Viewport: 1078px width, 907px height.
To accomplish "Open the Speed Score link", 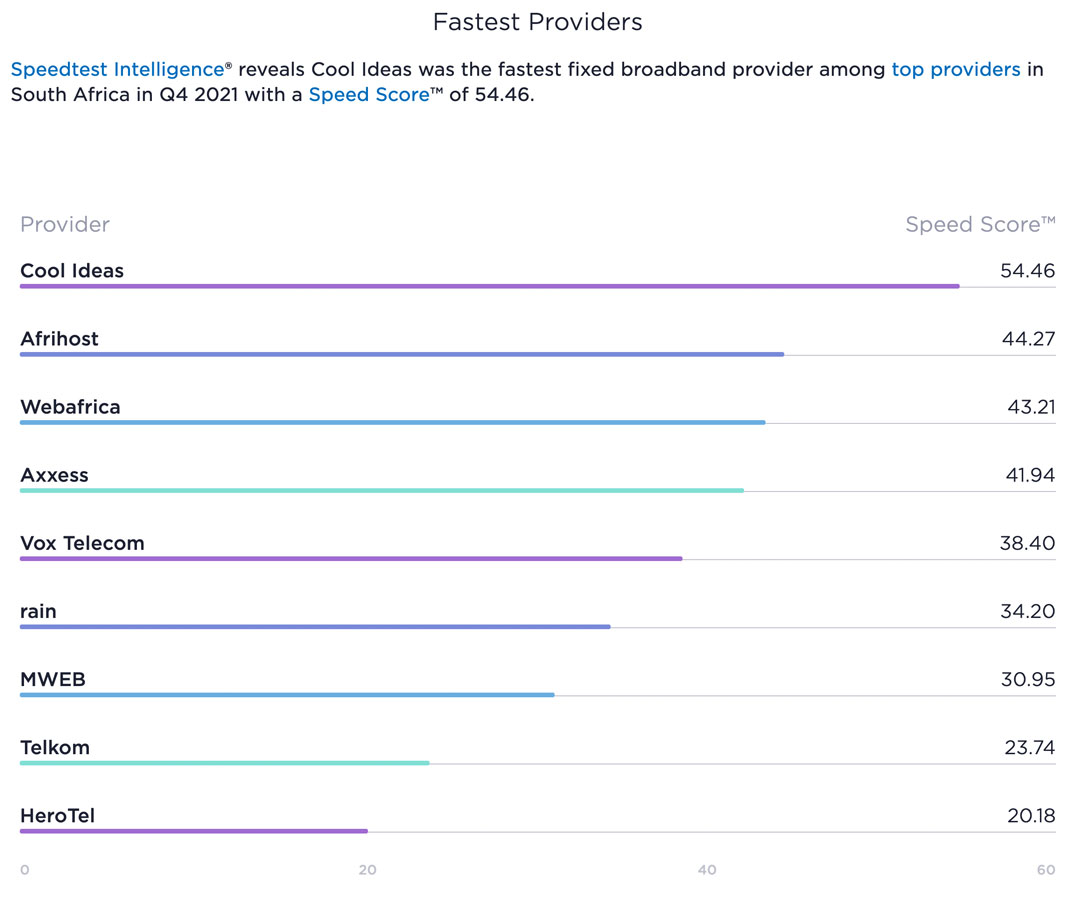I will pyautogui.click(x=368, y=95).
